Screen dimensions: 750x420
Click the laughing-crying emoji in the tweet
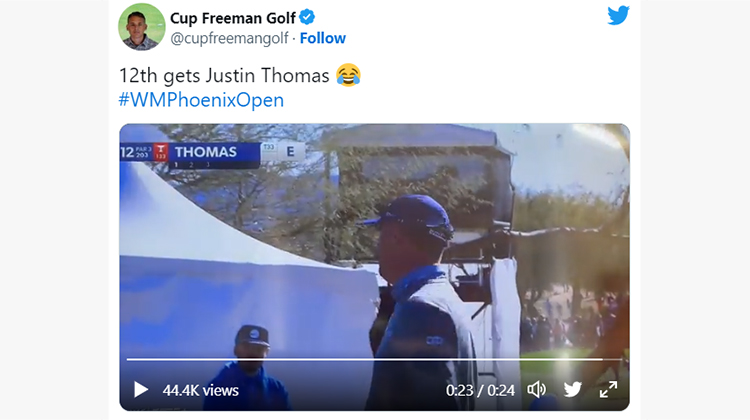click(348, 75)
